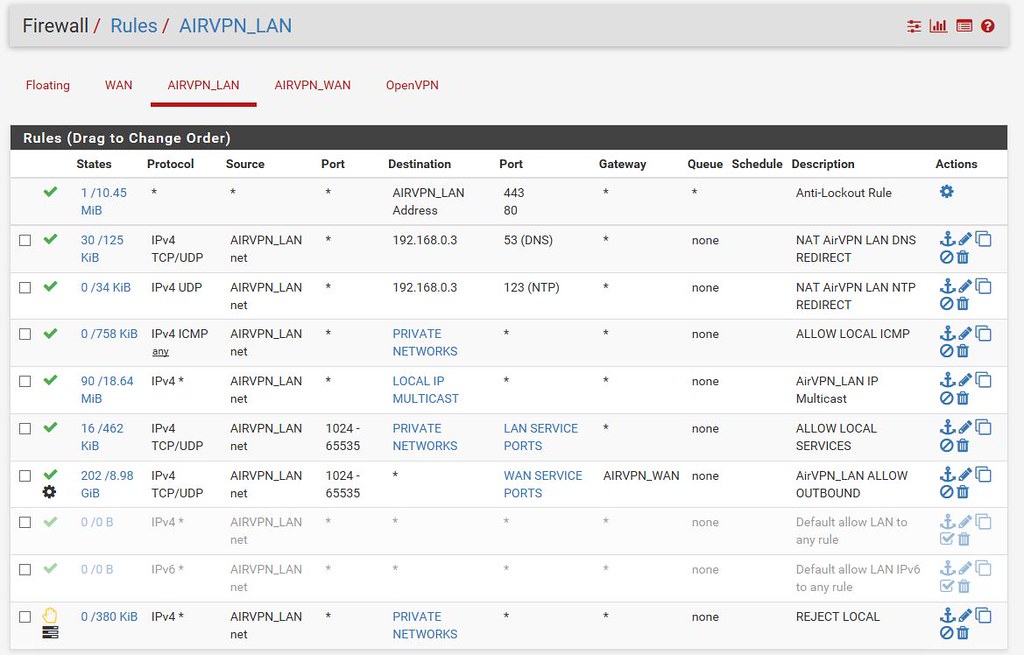Open Anti-Lockout Rule settings gear icon
Viewport: 1024px width, 655px height.
pos(946,191)
